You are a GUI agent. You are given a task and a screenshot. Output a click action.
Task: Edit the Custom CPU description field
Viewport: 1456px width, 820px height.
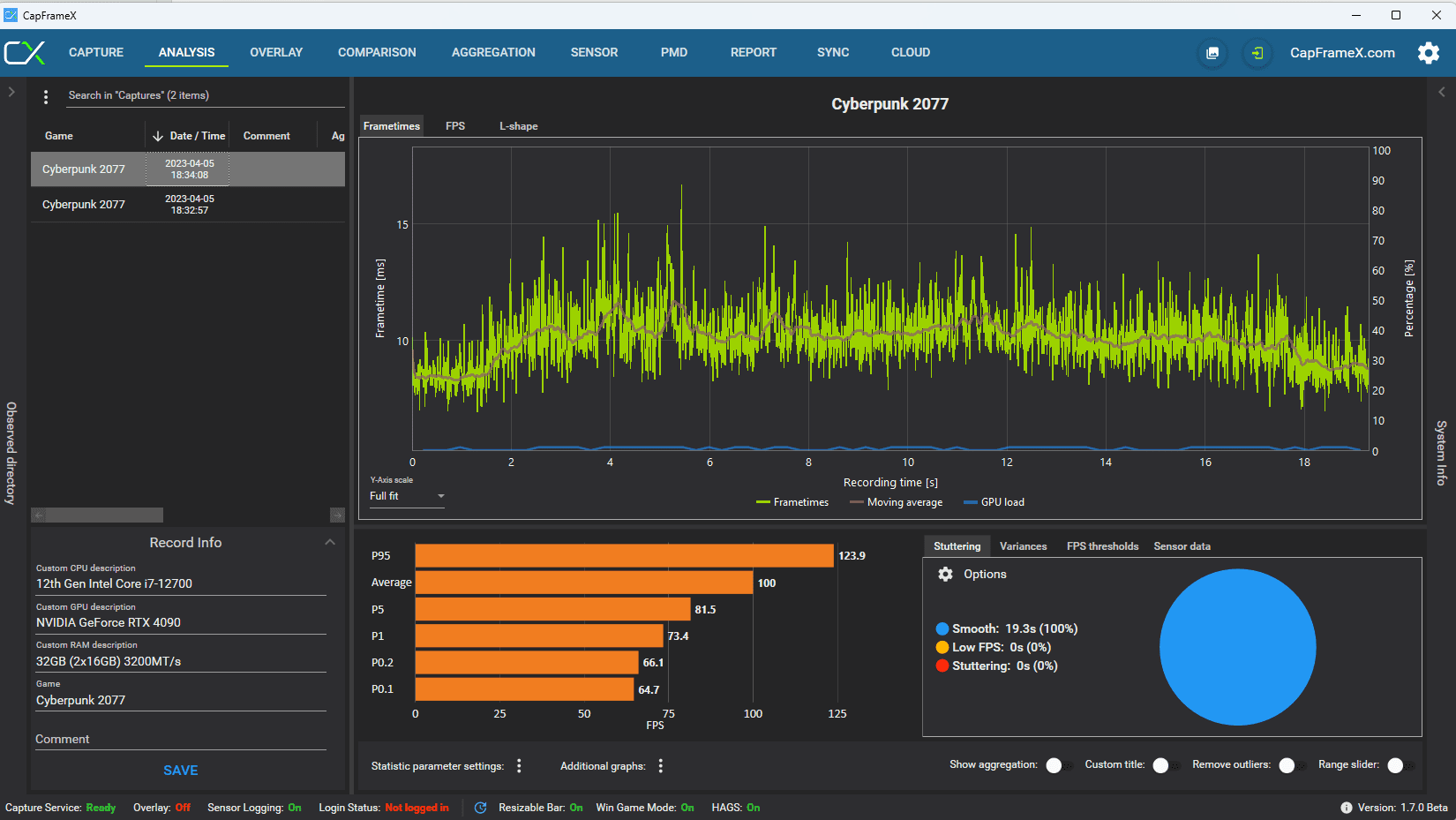point(180,584)
